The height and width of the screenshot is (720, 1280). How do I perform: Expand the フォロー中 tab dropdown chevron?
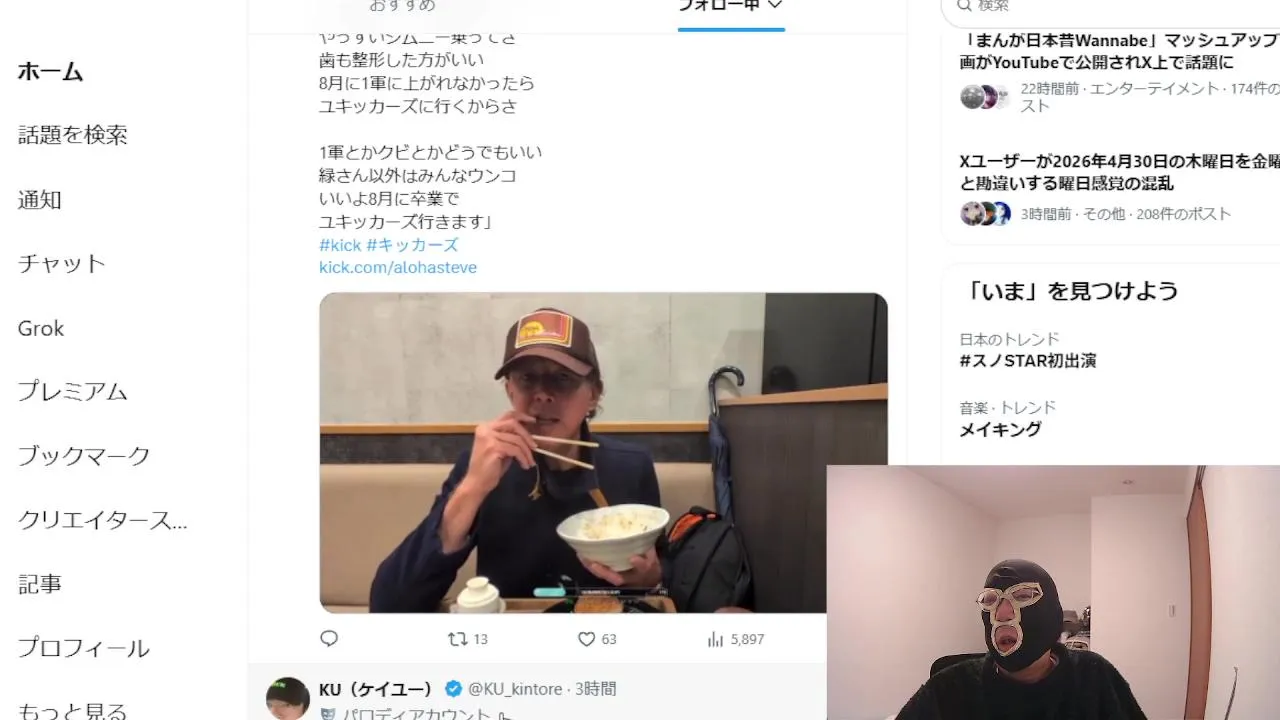[x=774, y=5]
